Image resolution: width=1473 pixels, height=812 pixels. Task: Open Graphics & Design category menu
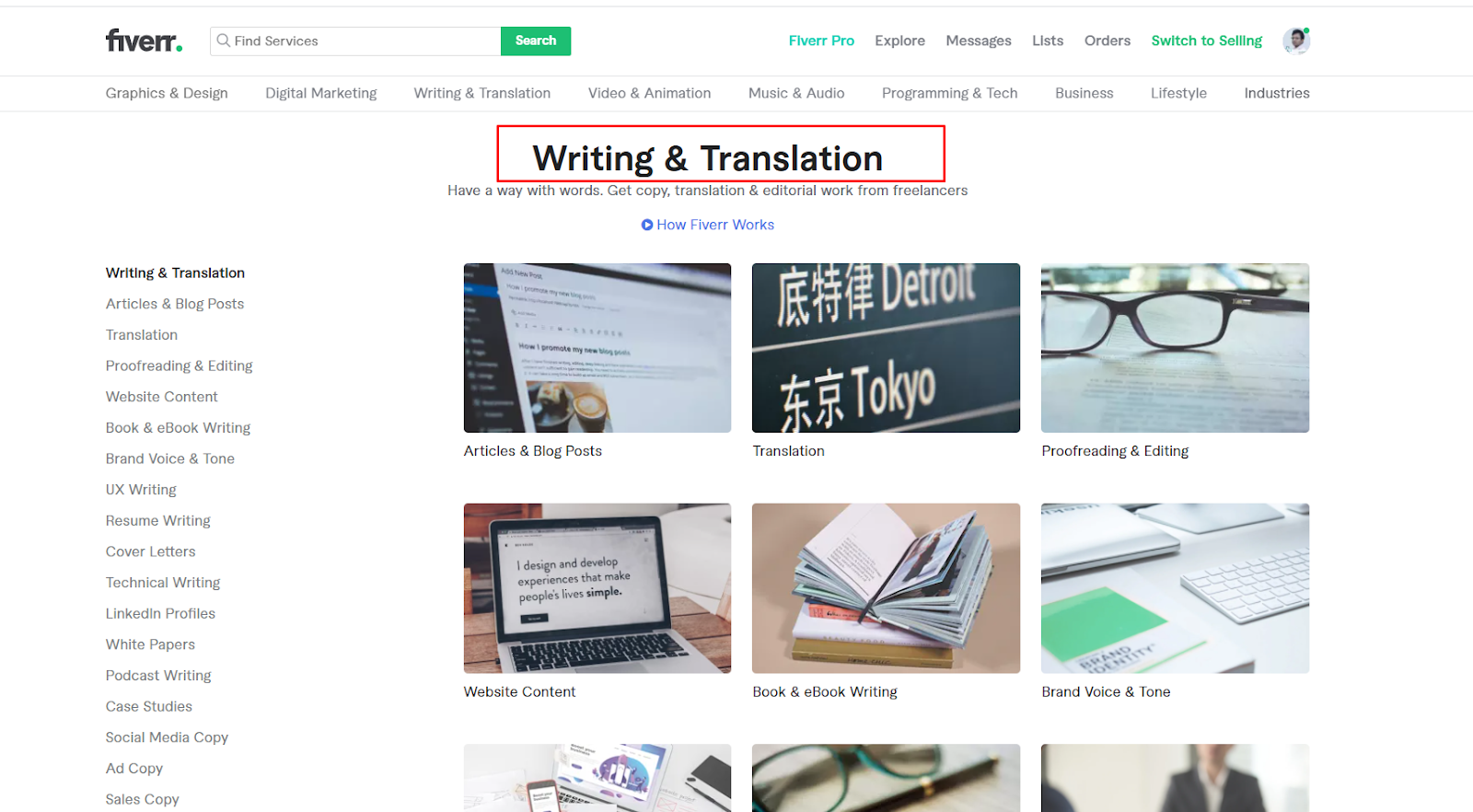coord(167,93)
